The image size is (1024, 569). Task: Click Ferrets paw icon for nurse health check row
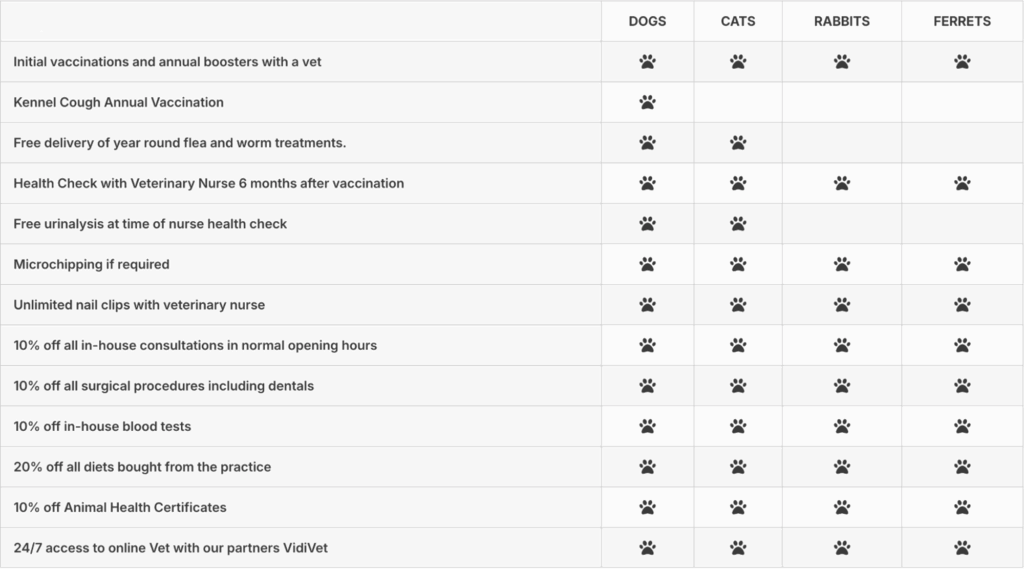click(x=962, y=183)
